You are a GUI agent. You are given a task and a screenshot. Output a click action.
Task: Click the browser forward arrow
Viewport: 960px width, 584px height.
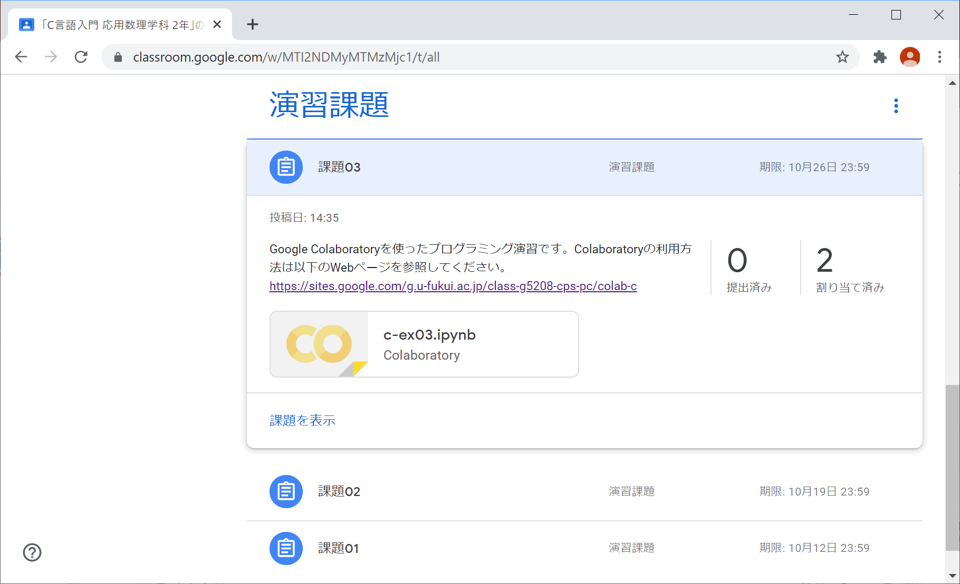[x=51, y=57]
